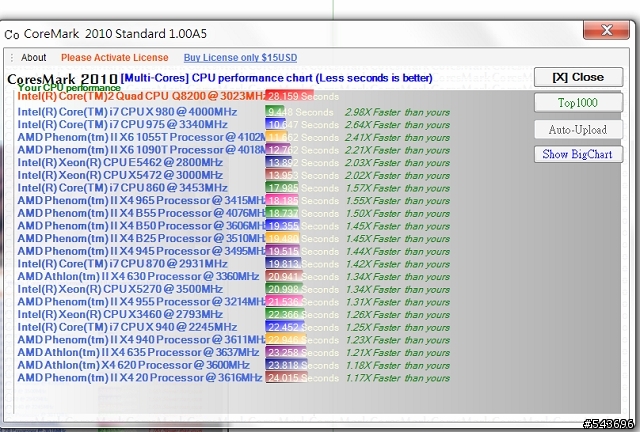Select AMD Phenom II X4 20 @ 3616MHz
640x432 pixels.
[x=140, y=378]
